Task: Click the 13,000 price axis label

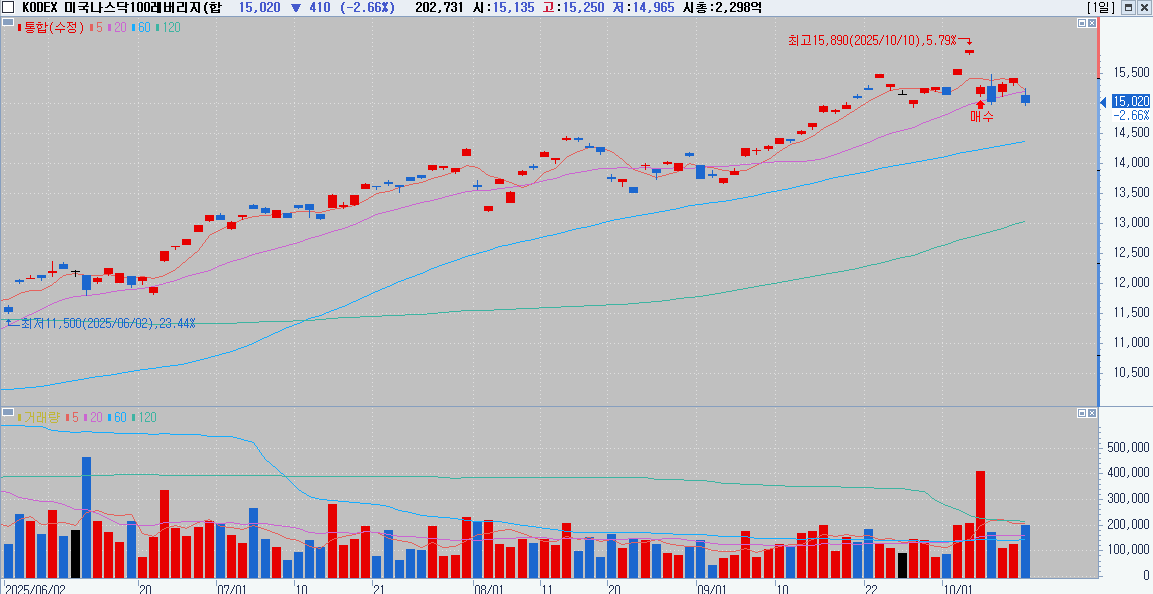Action: [1132, 223]
